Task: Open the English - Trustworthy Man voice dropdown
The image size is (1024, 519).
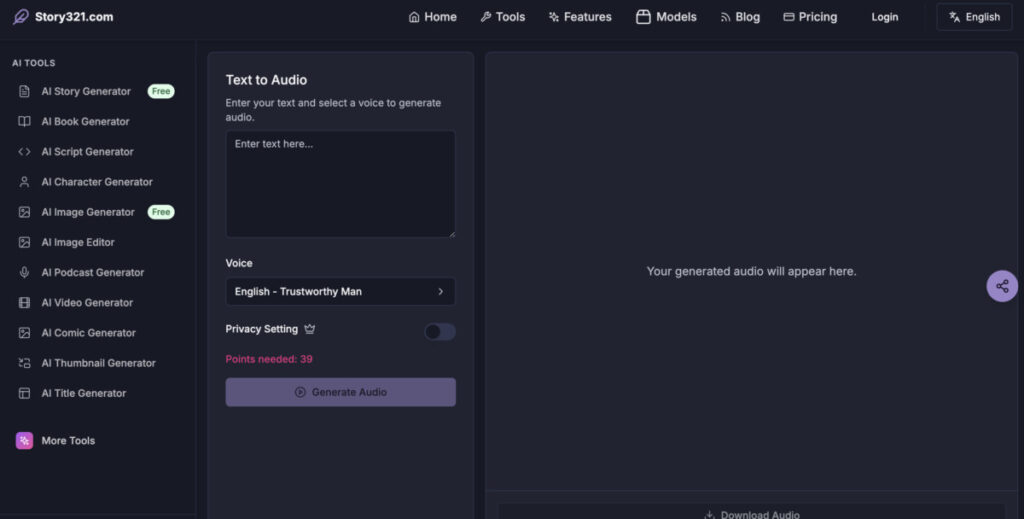Action: point(340,291)
